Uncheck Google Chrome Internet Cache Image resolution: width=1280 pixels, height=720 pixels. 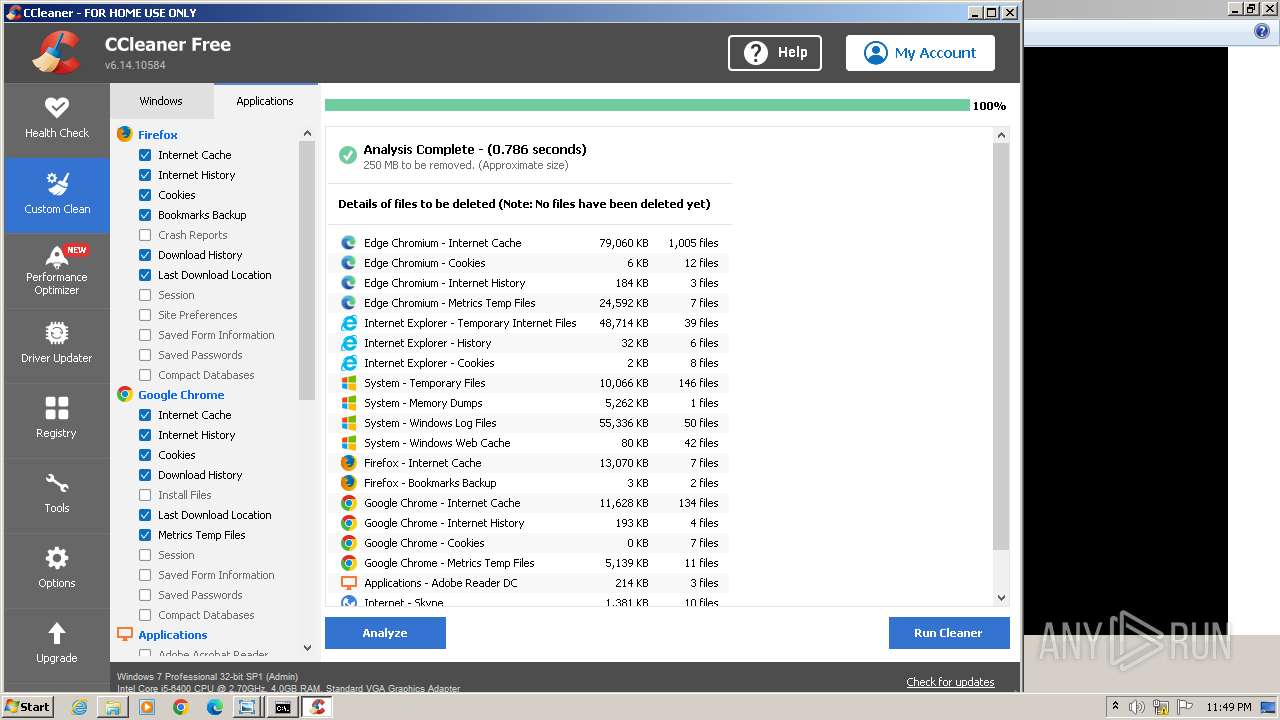click(x=145, y=415)
